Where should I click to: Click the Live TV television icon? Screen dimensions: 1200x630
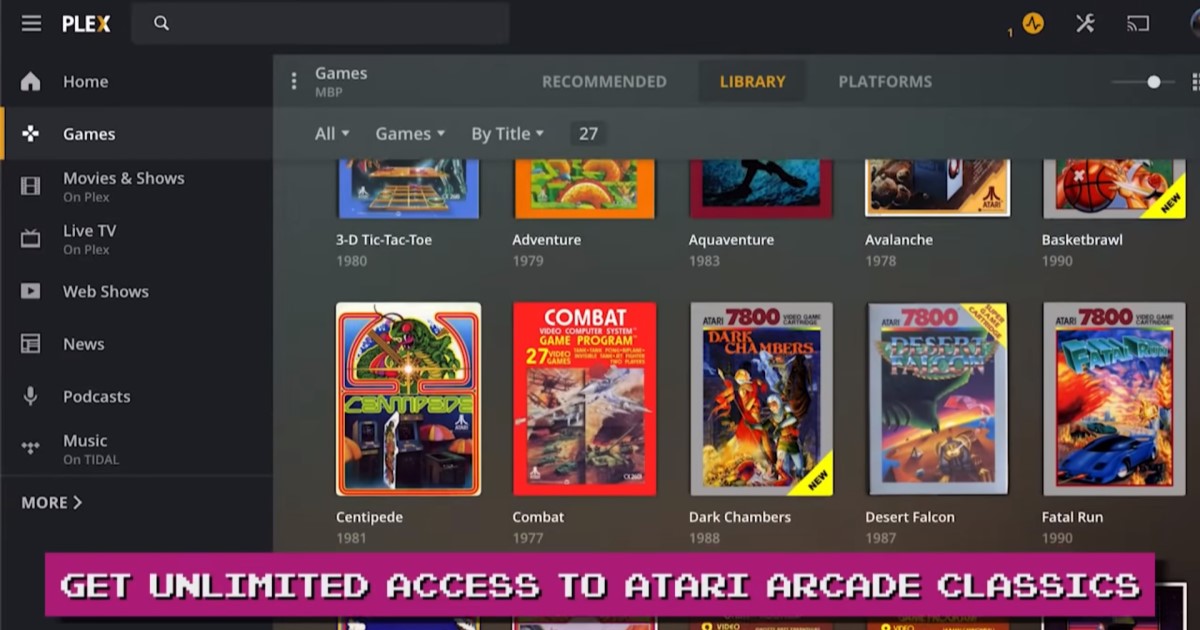(x=31, y=238)
